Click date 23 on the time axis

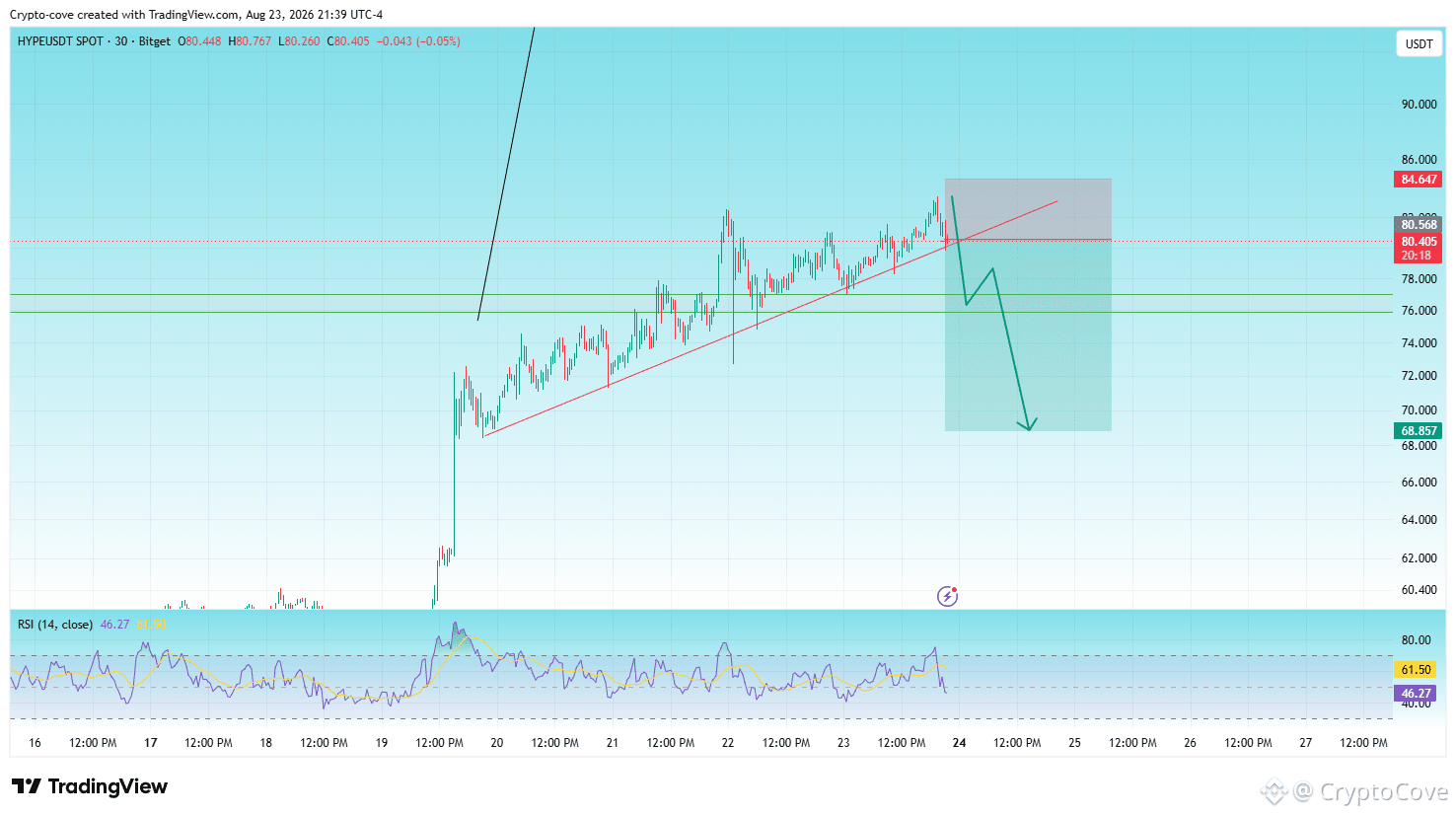tap(843, 743)
